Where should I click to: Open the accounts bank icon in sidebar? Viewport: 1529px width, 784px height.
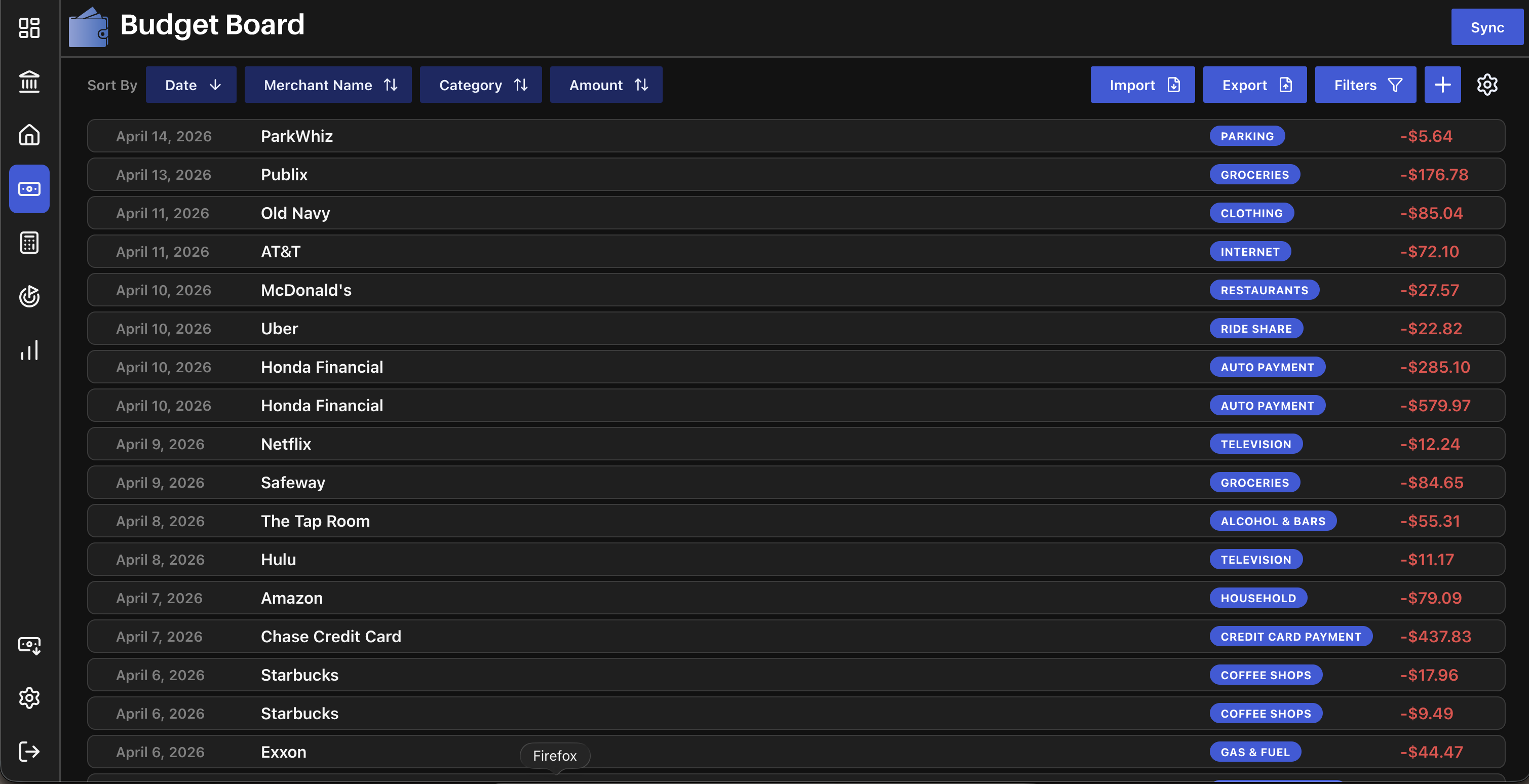click(29, 82)
